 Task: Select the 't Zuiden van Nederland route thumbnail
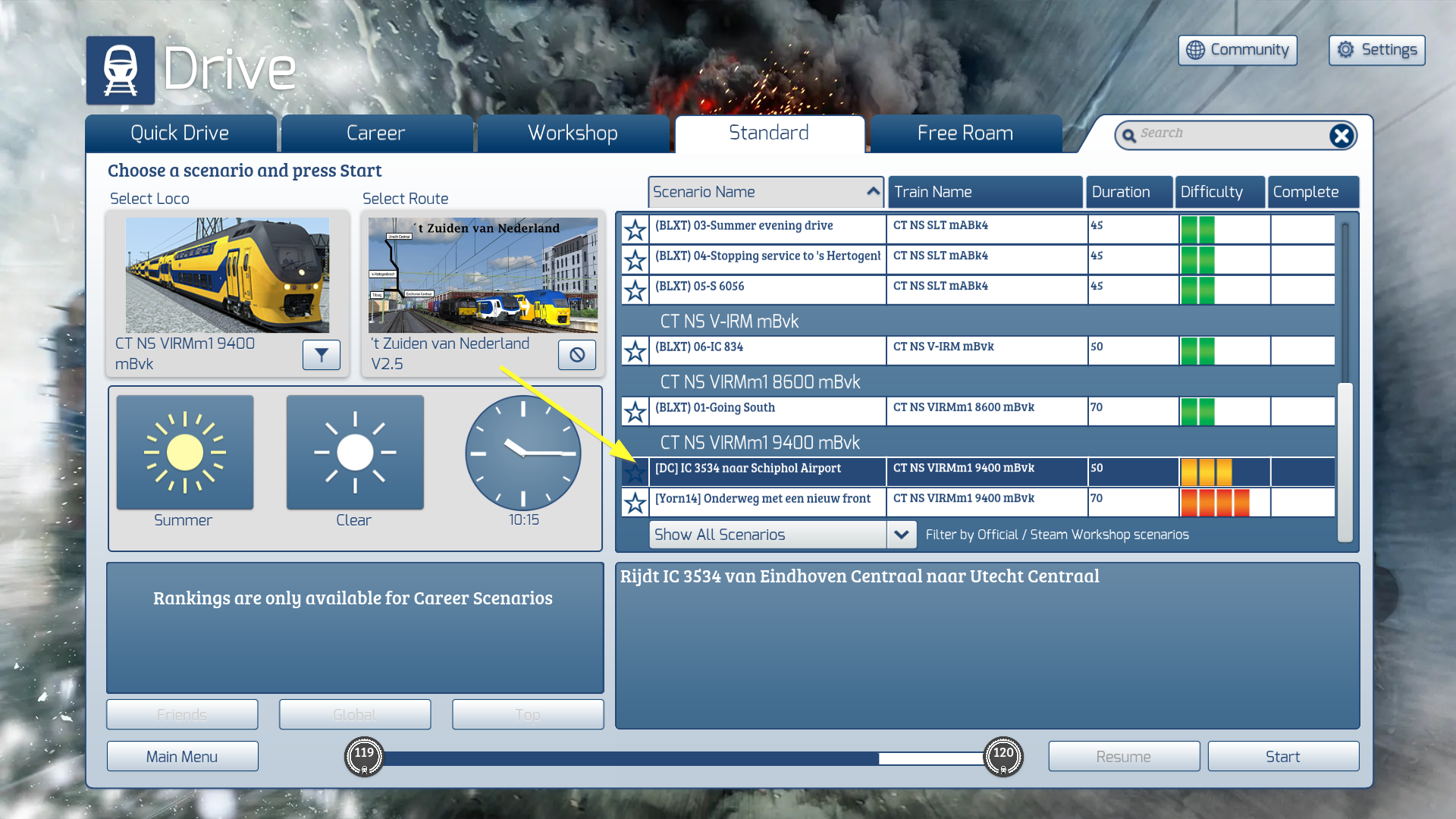tap(483, 275)
